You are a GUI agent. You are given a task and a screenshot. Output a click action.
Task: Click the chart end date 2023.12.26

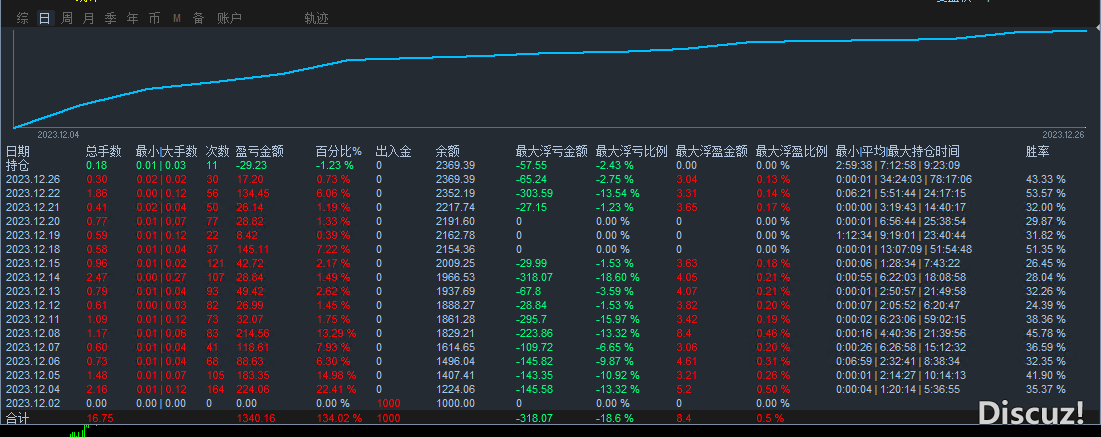(1064, 134)
